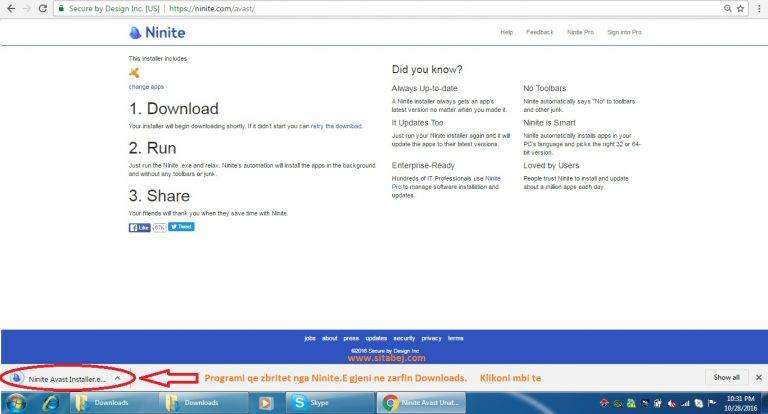Bookmark page with star icon
This screenshot has height=414, width=768.
741,8
